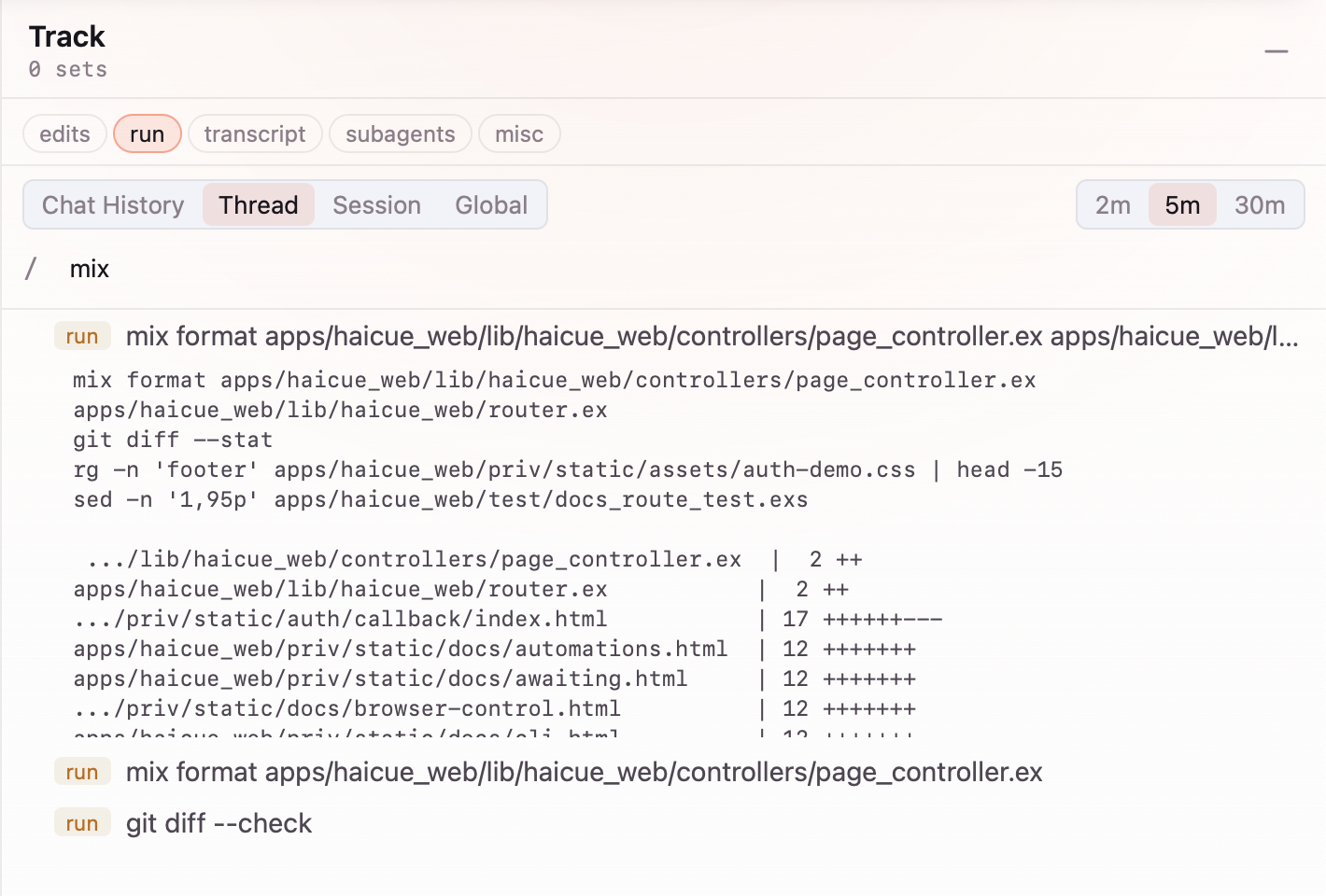Set time window to 2m
This screenshot has width=1326, height=896.
(1113, 205)
